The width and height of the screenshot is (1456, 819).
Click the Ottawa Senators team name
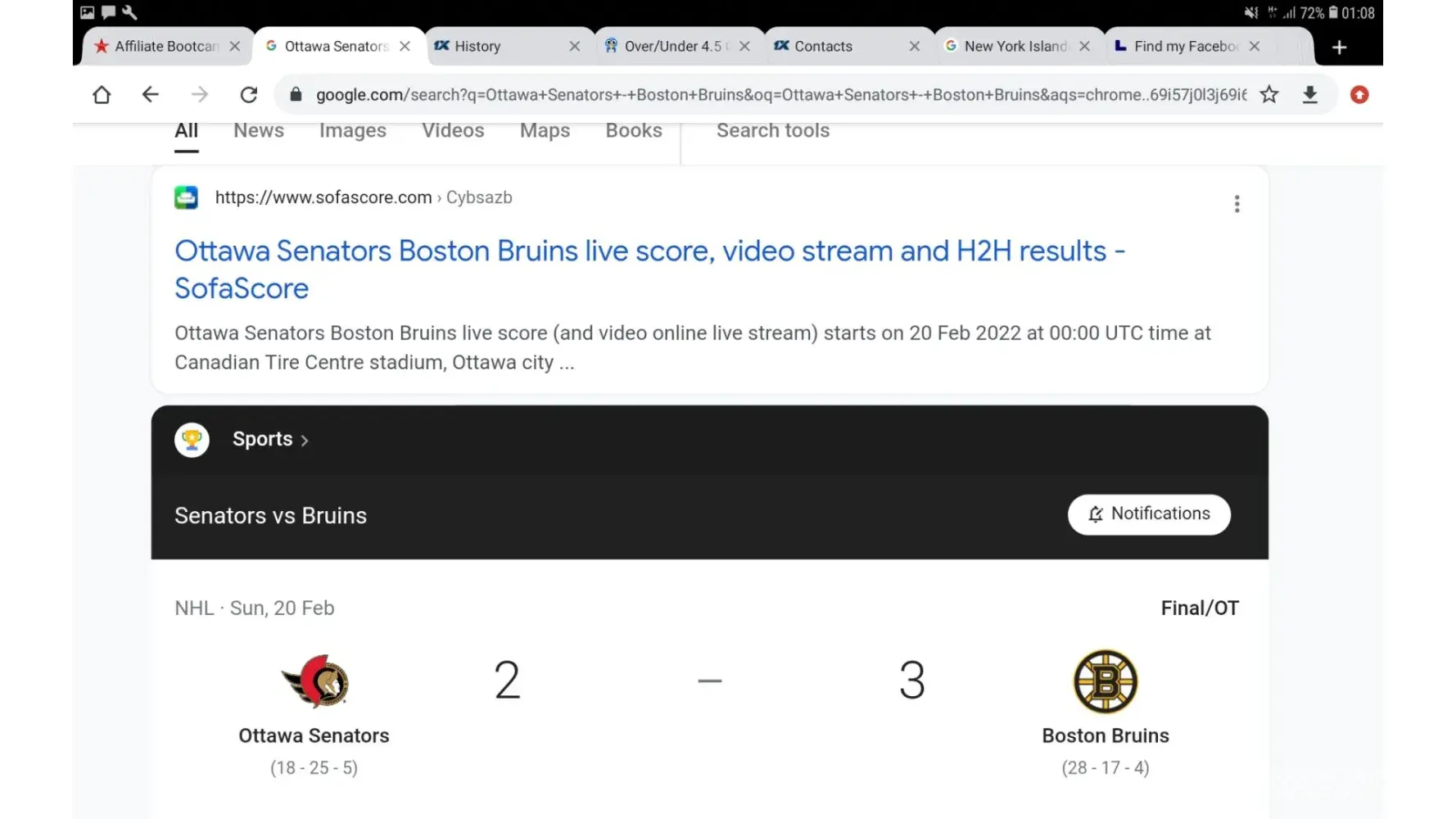coord(314,735)
